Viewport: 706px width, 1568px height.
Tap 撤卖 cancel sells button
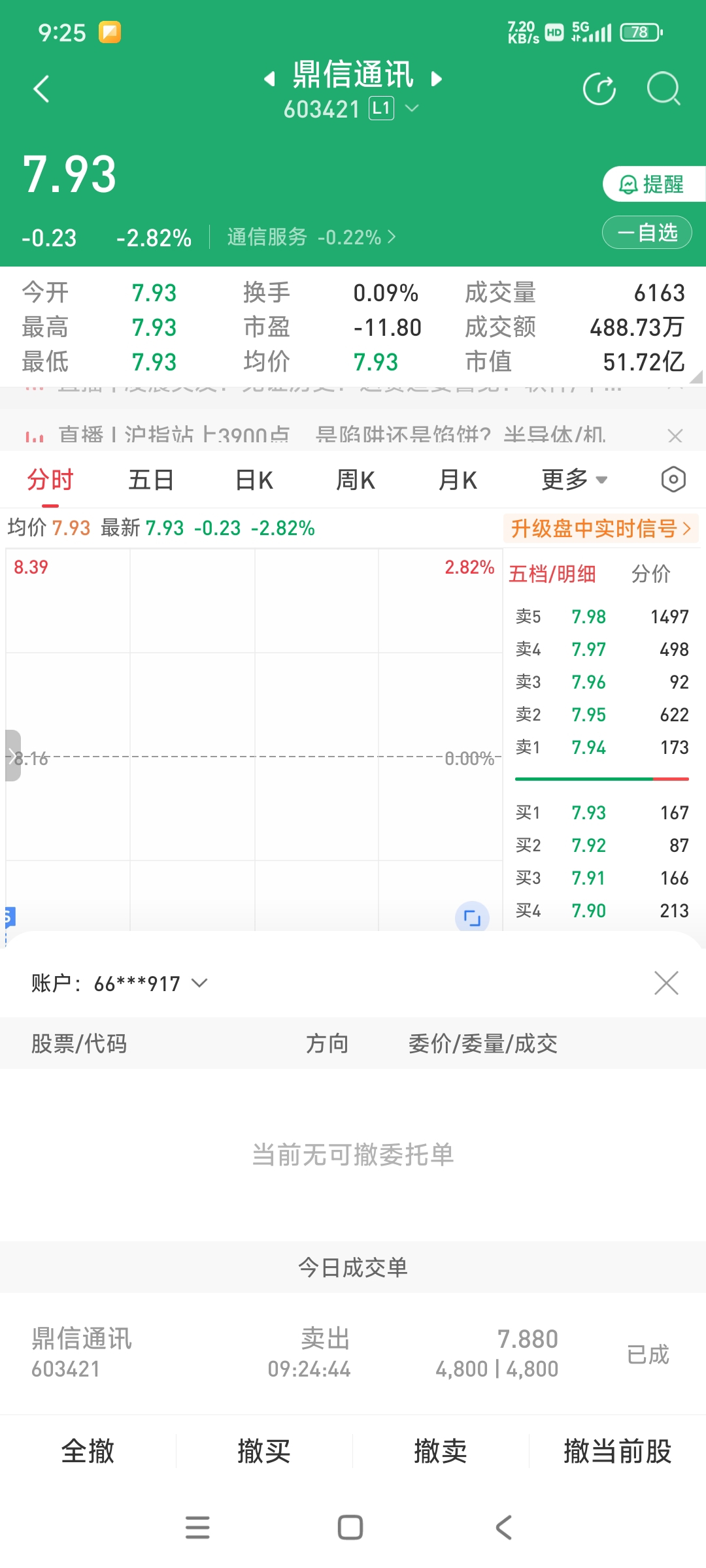coord(441,1451)
